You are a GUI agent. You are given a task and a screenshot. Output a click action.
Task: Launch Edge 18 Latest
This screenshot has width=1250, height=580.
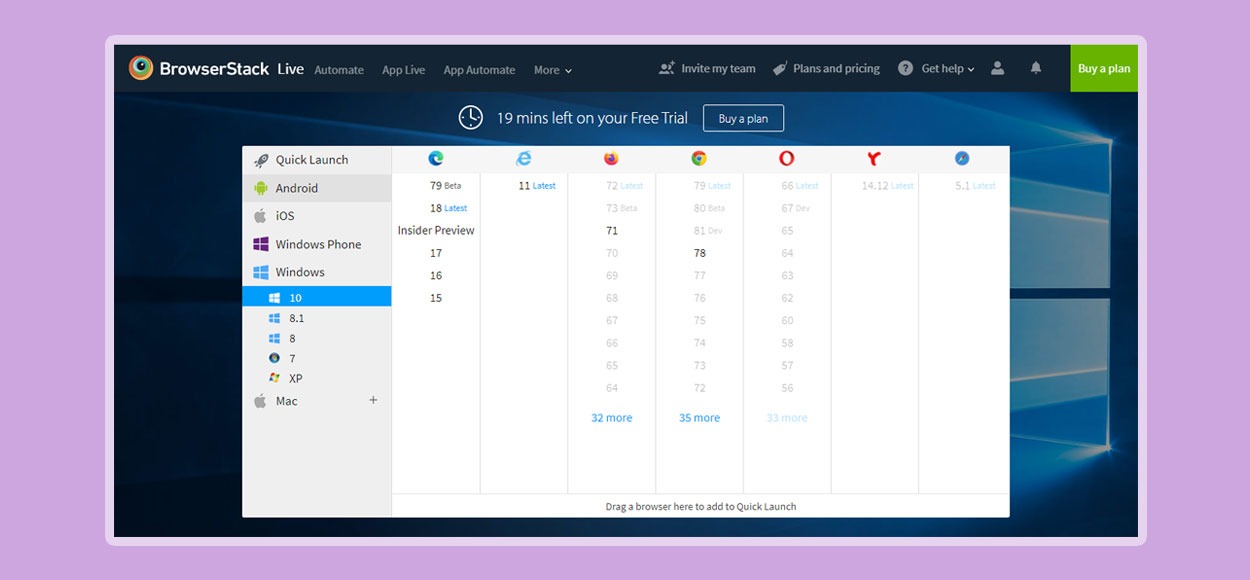(448, 208)
